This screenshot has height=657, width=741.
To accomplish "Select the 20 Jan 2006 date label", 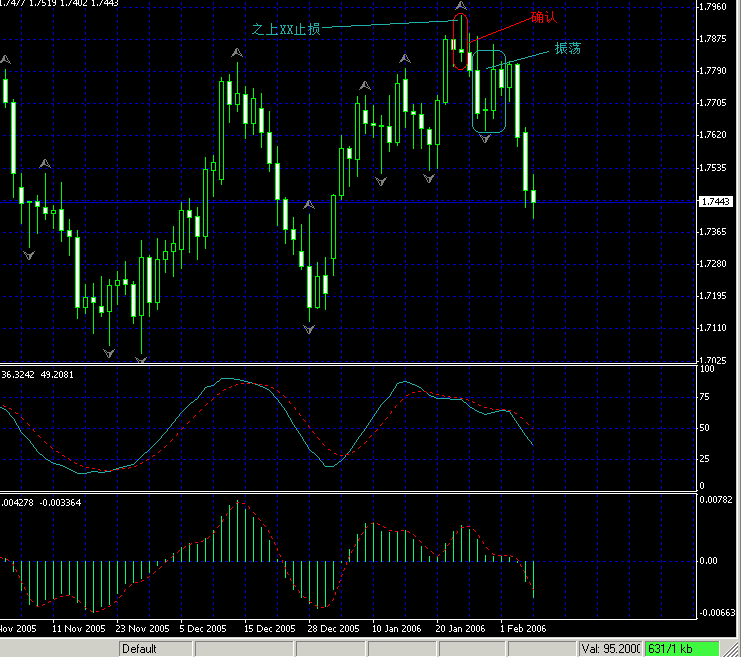I will point(460,629).
